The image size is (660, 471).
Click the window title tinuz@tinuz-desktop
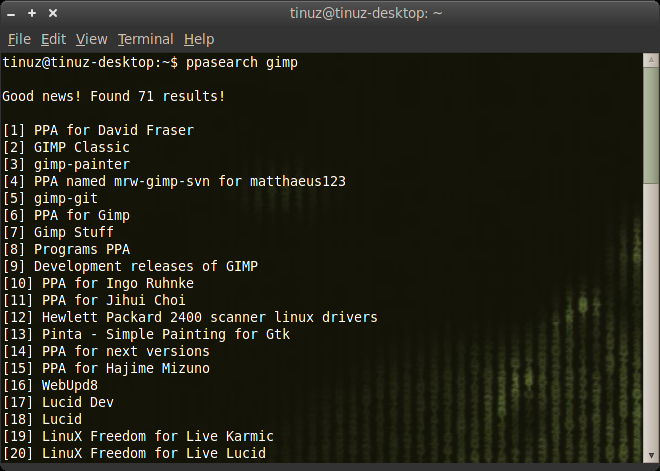coord(366,13)
